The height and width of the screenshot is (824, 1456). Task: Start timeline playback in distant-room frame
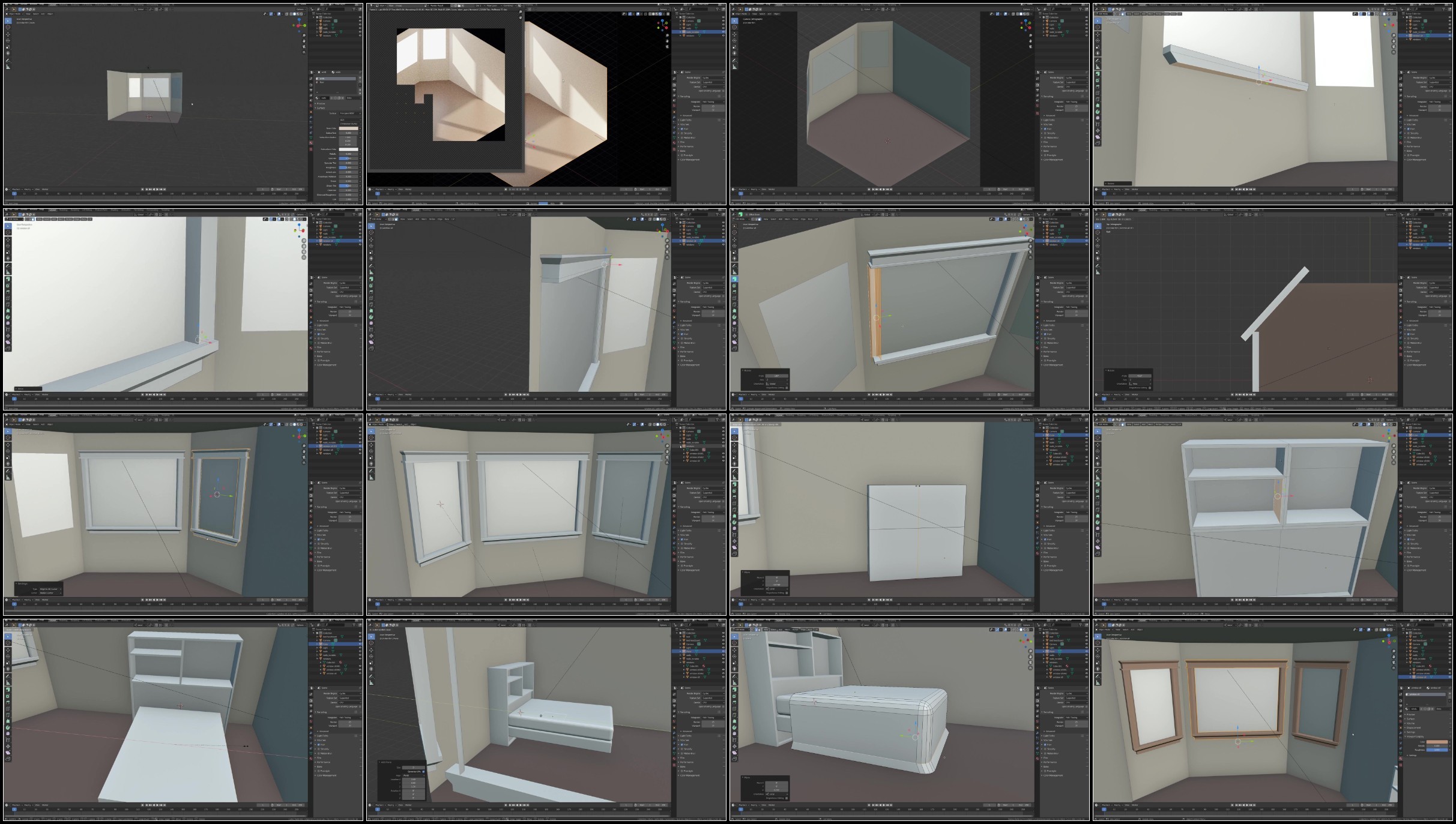[x=157, y=189]
